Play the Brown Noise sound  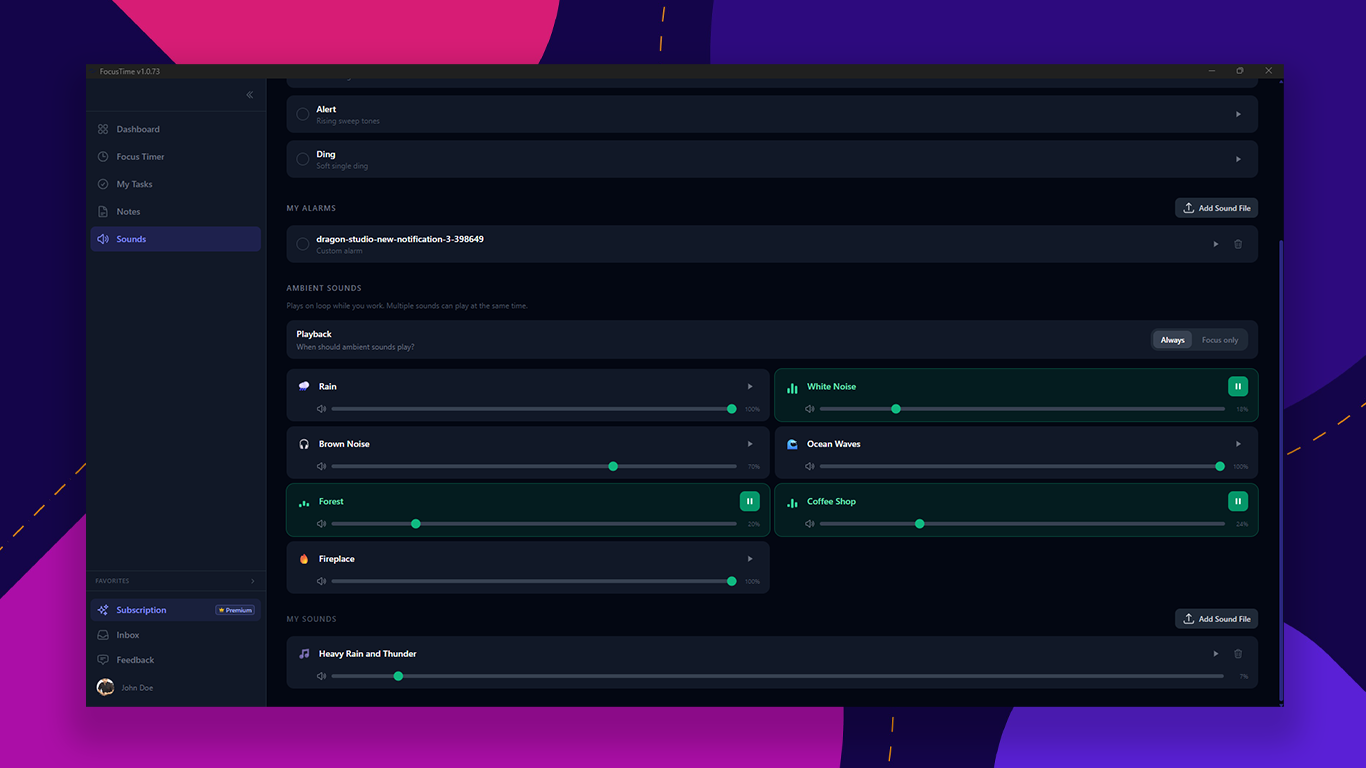750,444
